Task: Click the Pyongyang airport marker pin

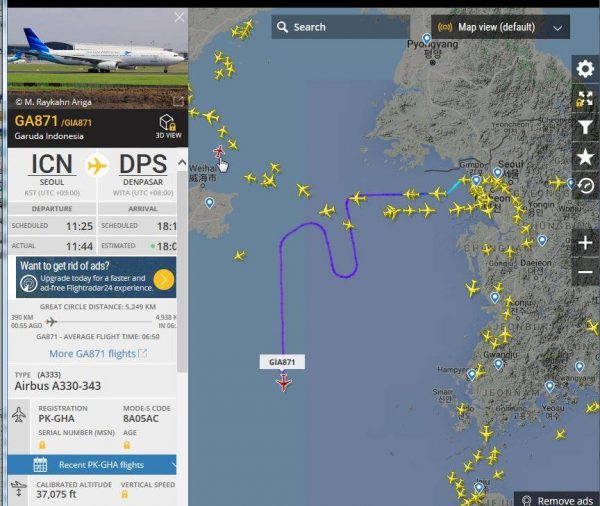Action: click(x=426, y=39)
